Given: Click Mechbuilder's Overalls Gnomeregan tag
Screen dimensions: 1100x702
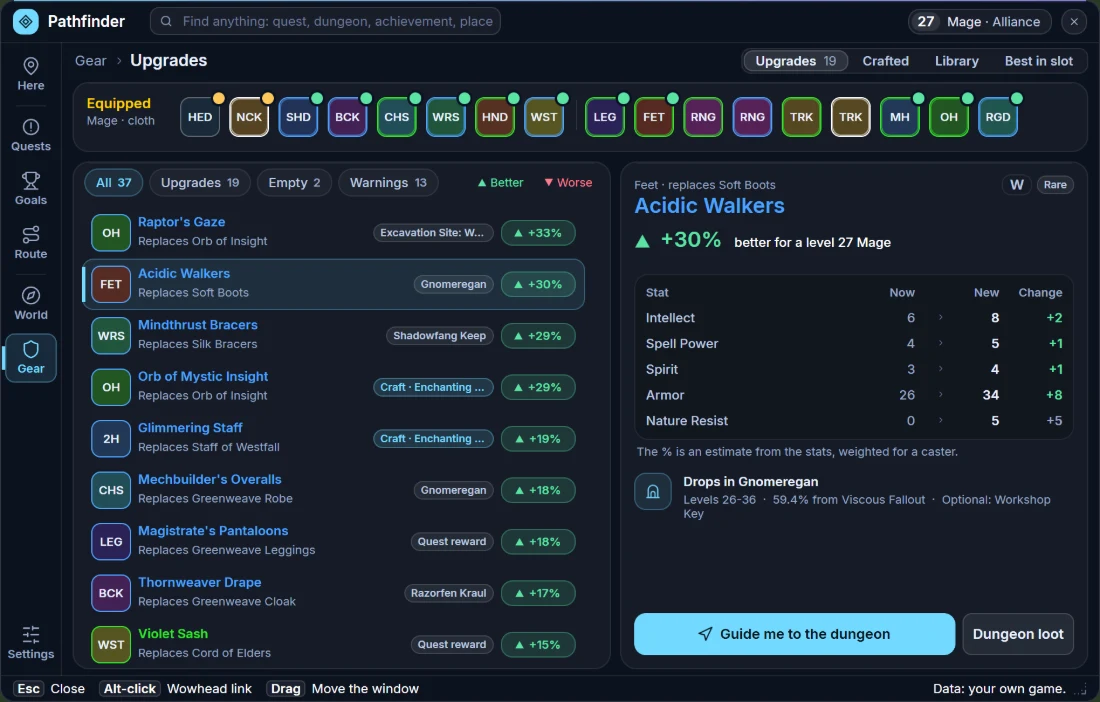Looking at the screenshot, I should pyautogui.click(x=453, y=490).
